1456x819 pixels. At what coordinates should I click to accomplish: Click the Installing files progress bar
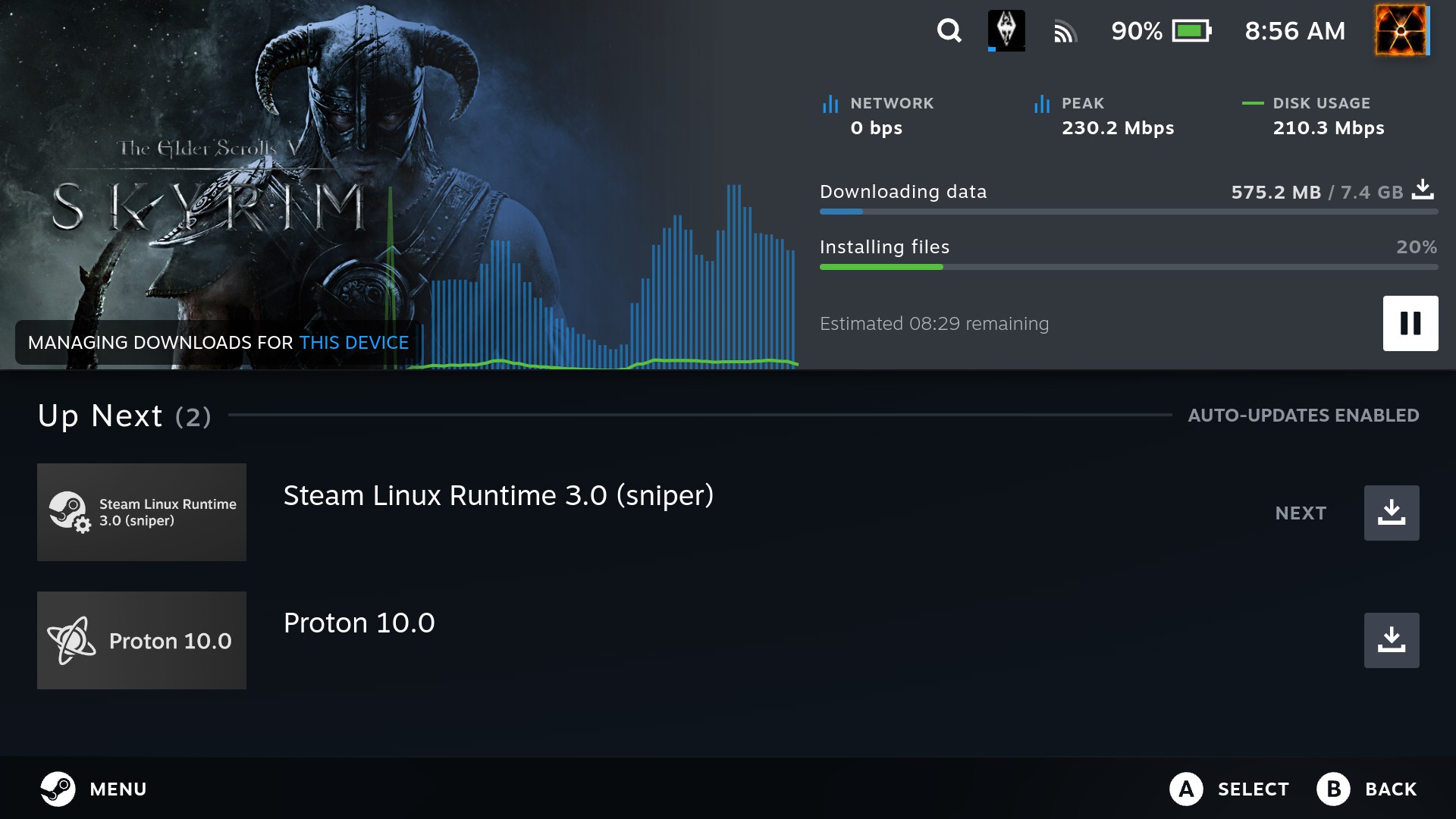(1128, 267)
